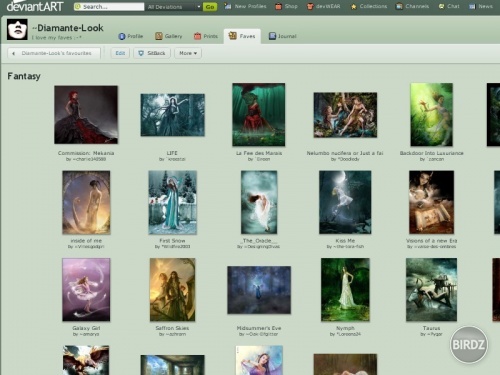Open the inside of me thumbnail
500x375 pixels.
[86, 202]
